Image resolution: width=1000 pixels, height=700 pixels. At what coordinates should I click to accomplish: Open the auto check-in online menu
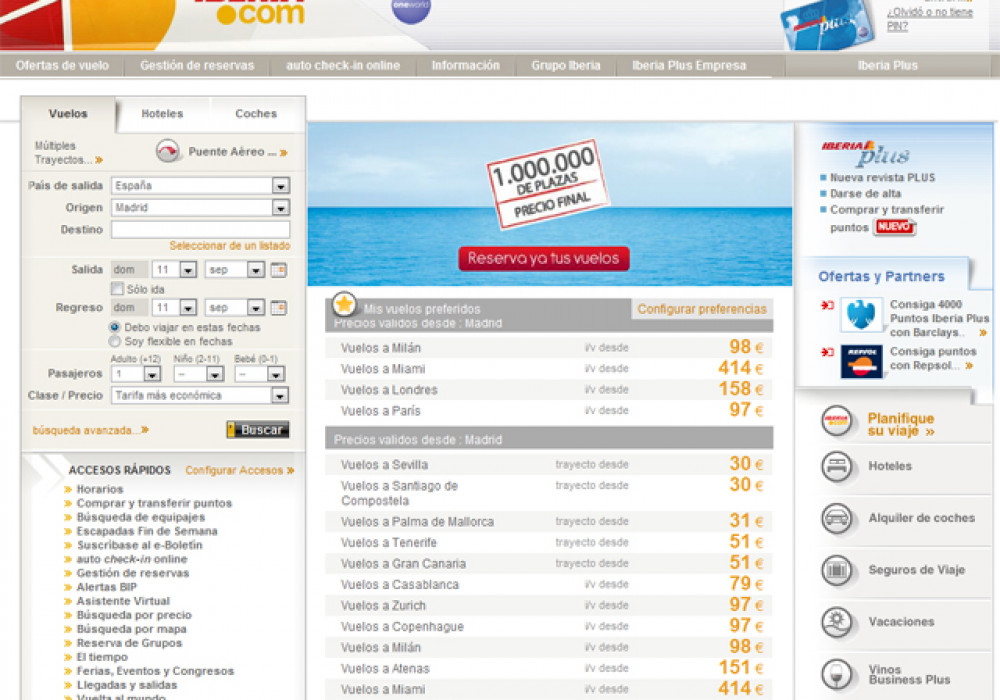click(x=343, y=66)
